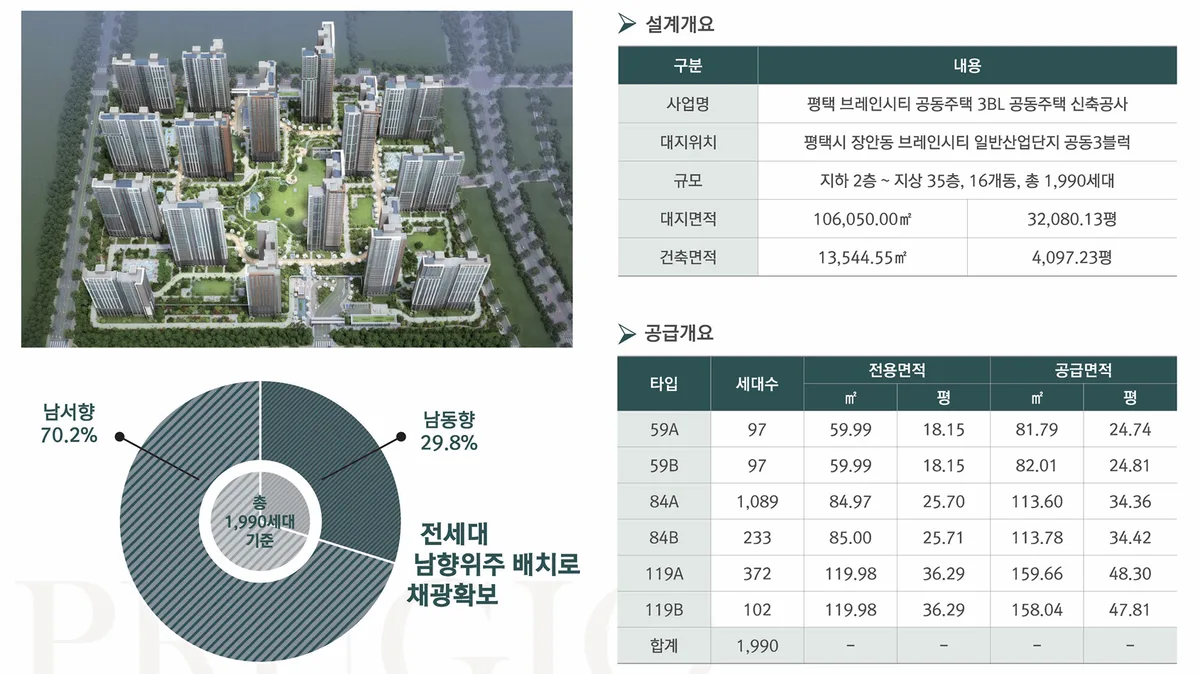Click the 합계 total row label

664,645
